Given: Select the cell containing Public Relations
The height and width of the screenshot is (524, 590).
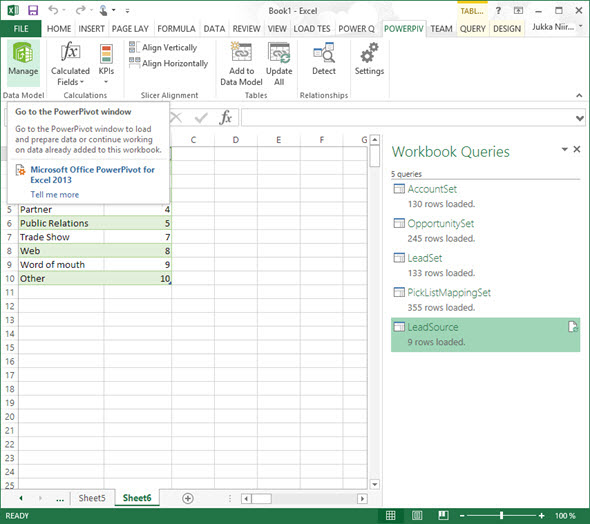Looking at the screenshot, I should (x=61, y=223).
